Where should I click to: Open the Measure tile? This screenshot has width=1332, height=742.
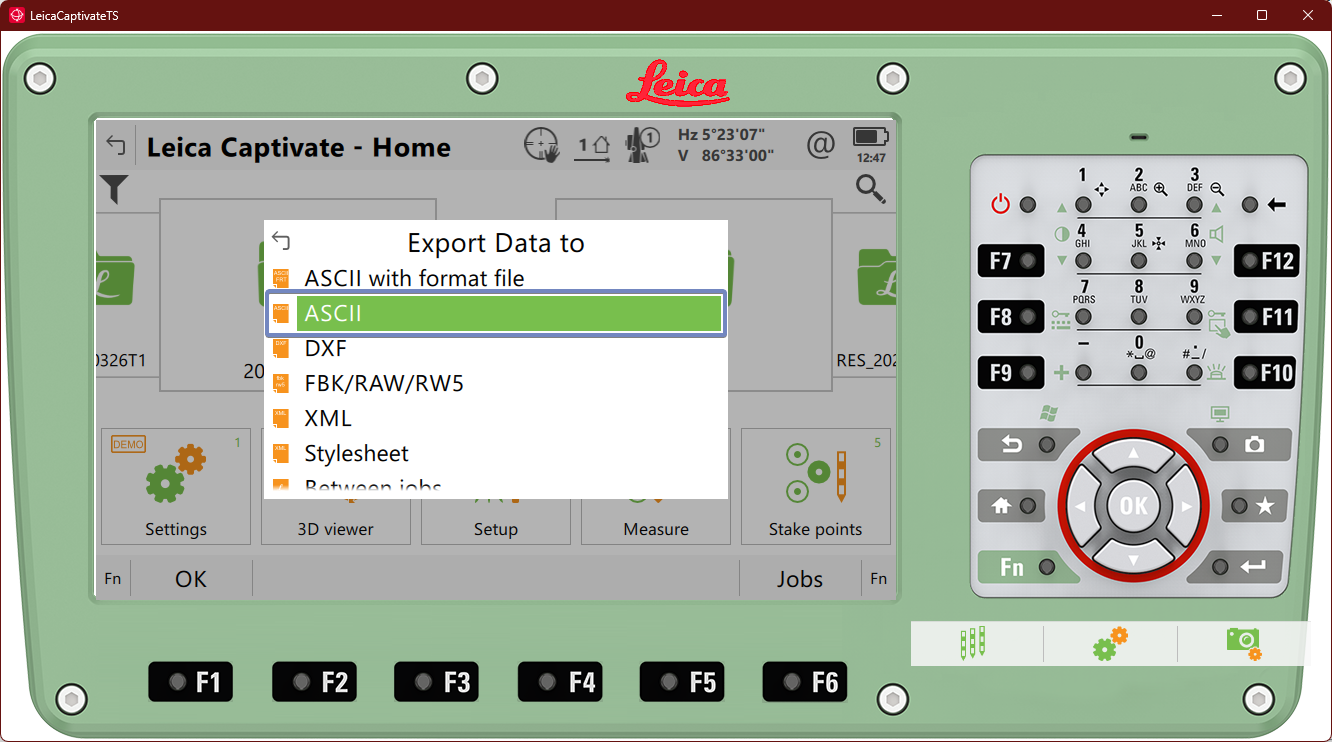click(656, 487)
